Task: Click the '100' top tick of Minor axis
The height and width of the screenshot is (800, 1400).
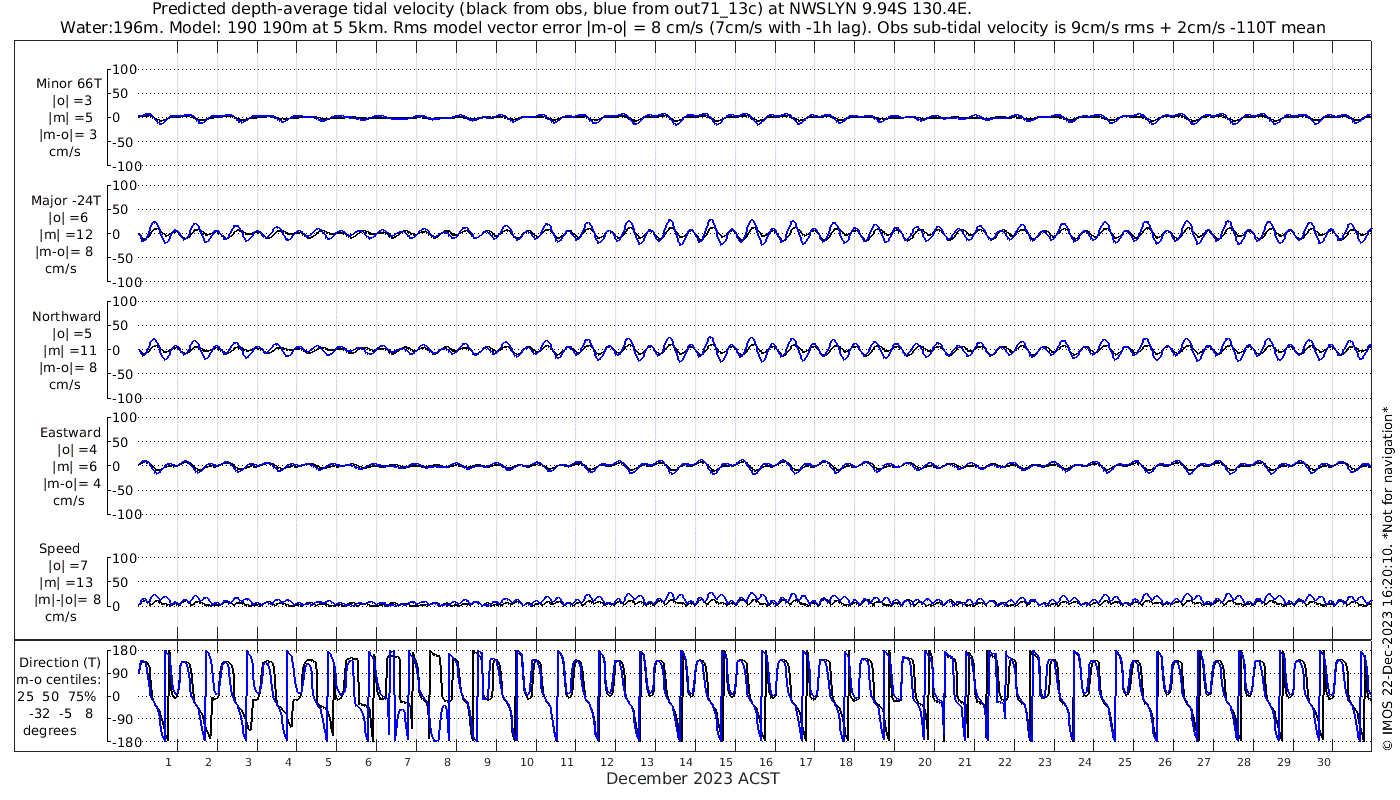Action: (124, 69)
